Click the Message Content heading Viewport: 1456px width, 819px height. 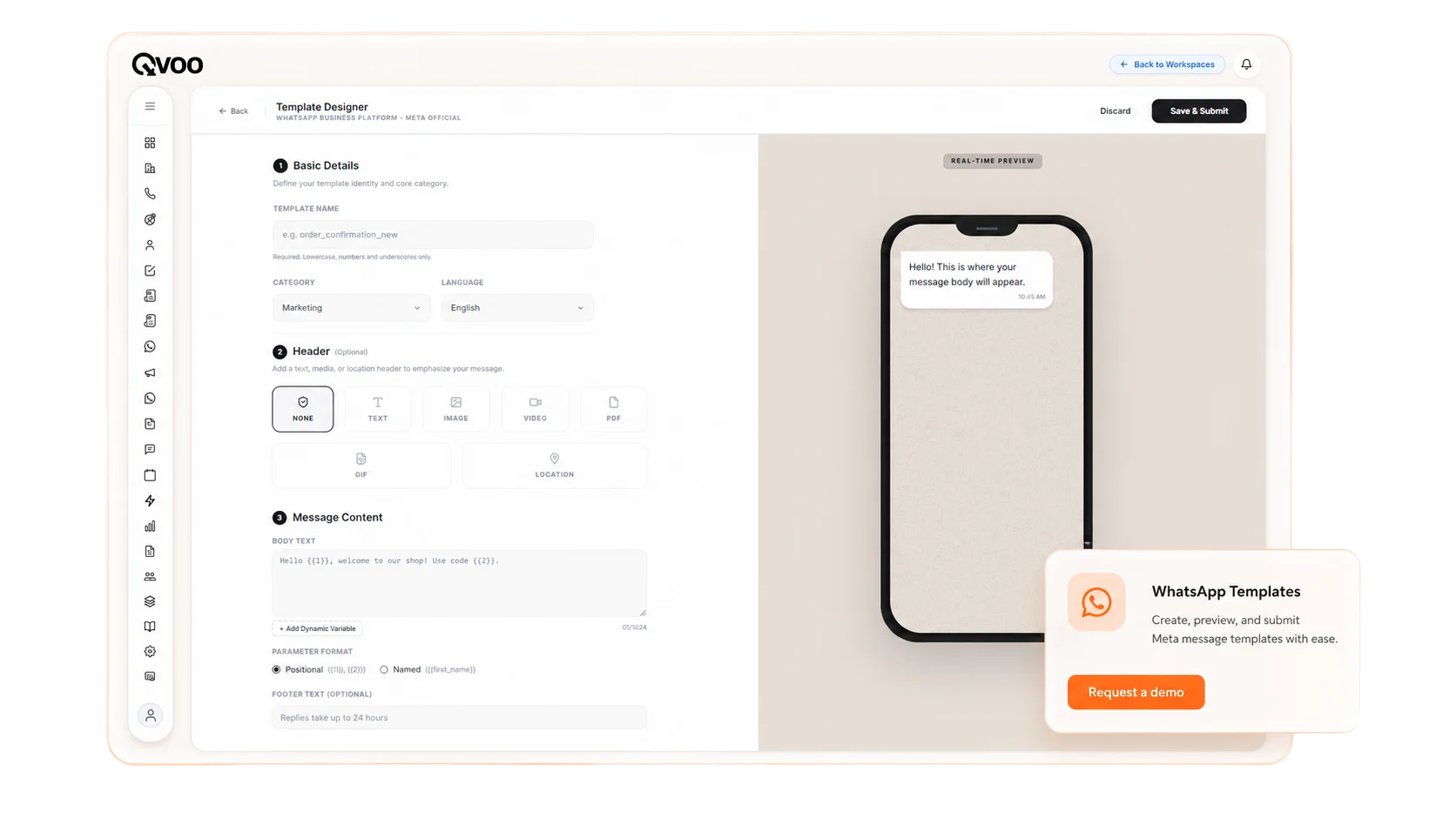337,517
